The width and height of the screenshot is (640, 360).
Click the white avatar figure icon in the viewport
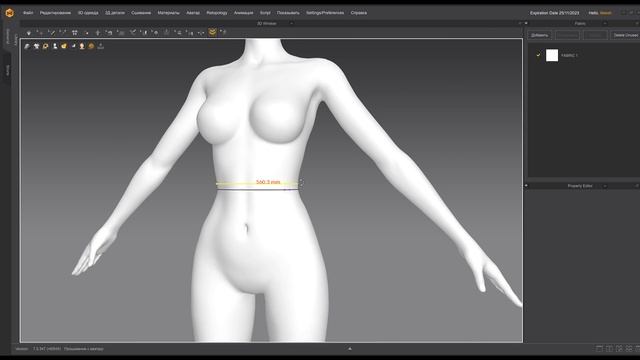tap(55, 46)
